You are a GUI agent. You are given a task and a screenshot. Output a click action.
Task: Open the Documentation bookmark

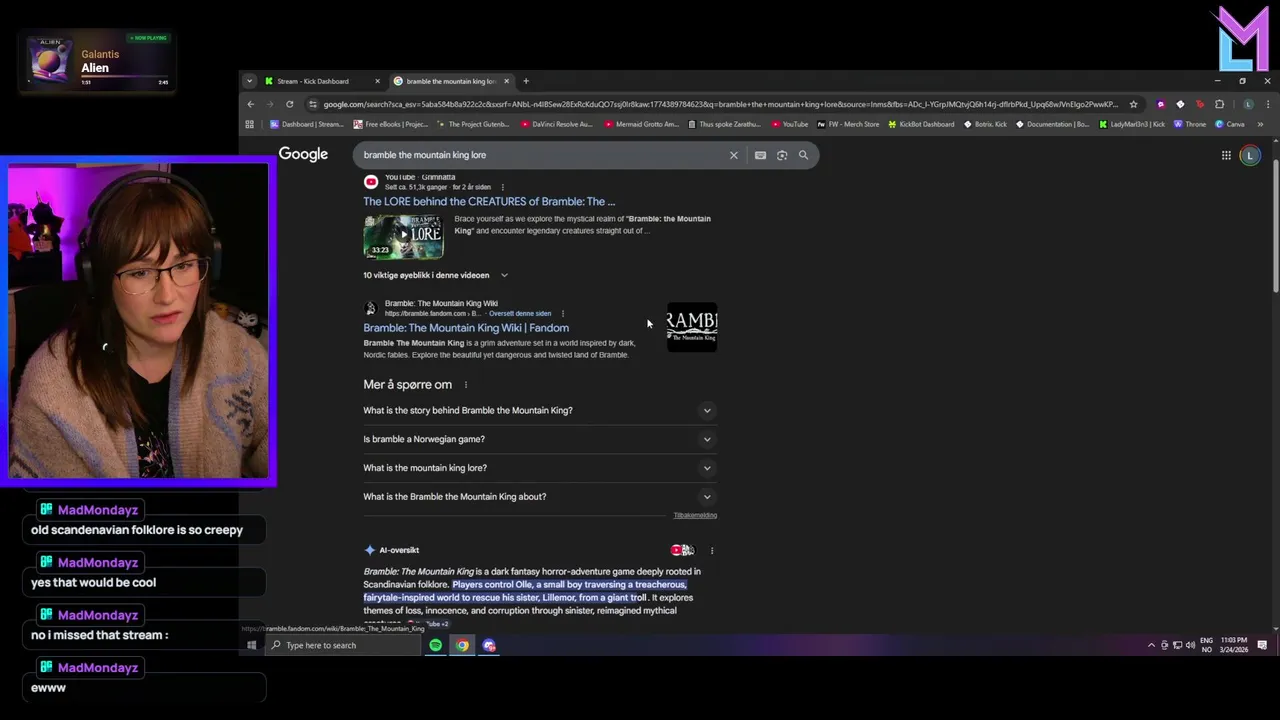[x=1053, y=124]
